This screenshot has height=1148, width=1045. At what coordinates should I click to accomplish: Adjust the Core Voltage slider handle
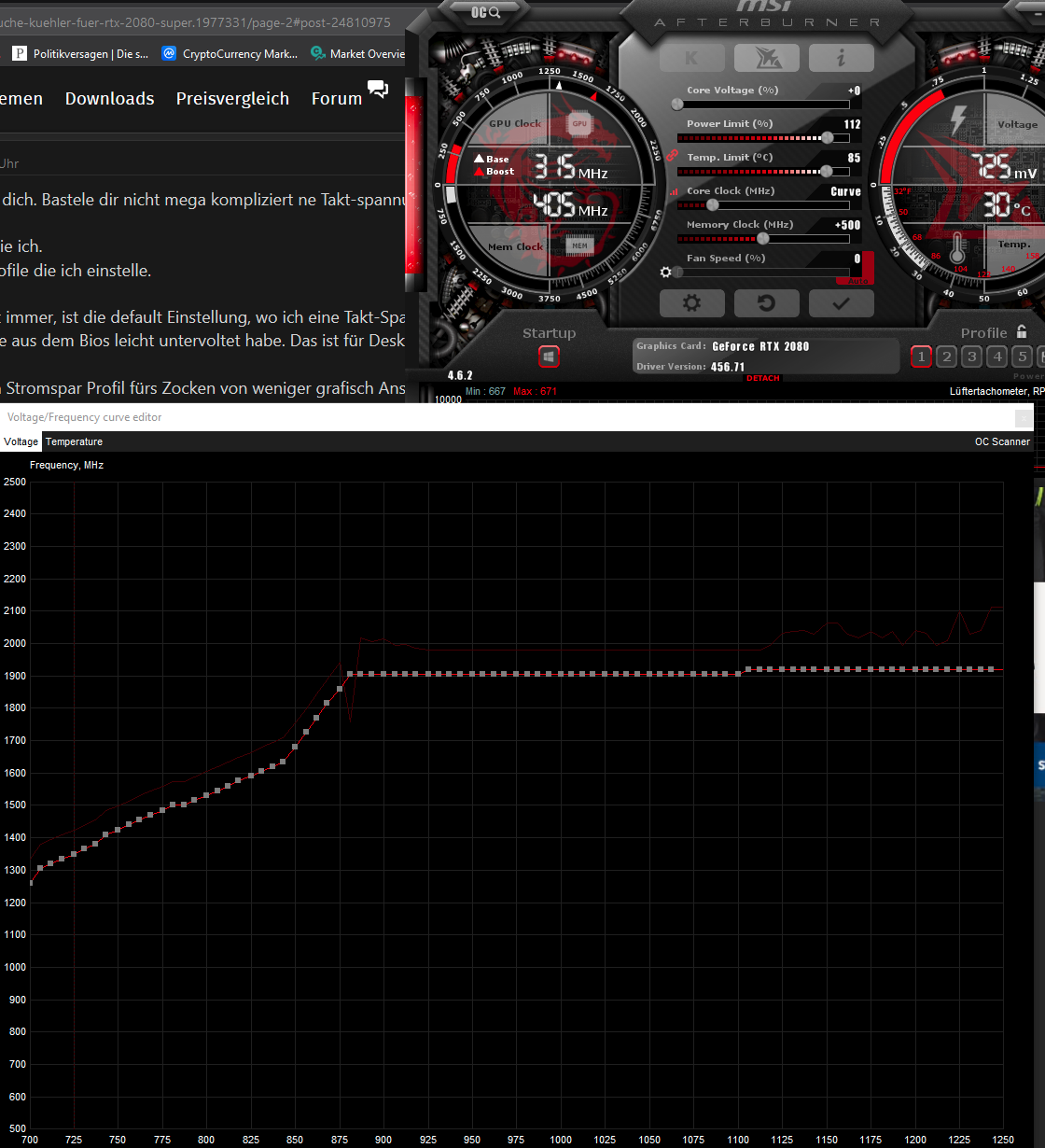pos(677,105)
